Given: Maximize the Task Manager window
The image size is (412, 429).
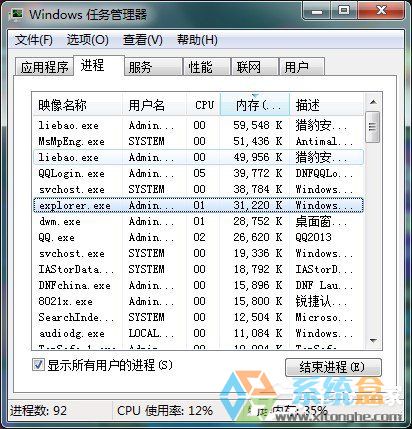Looking at the screenshot, I should click(344, 11).
